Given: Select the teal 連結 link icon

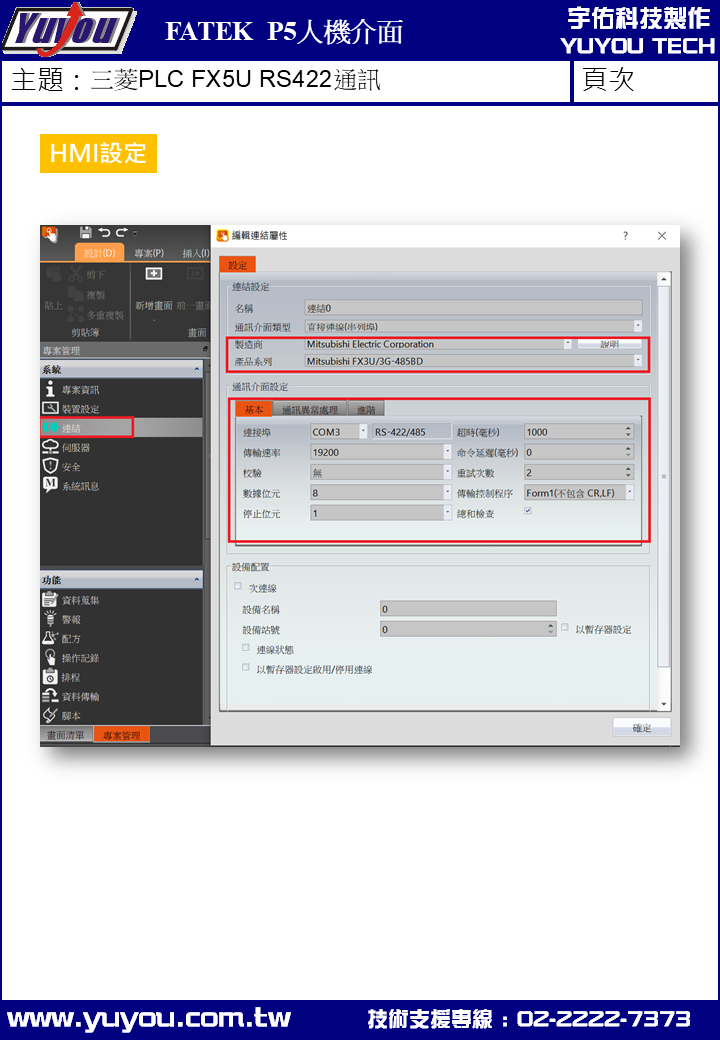Looking at the screenshot, I should coord(50,428).
